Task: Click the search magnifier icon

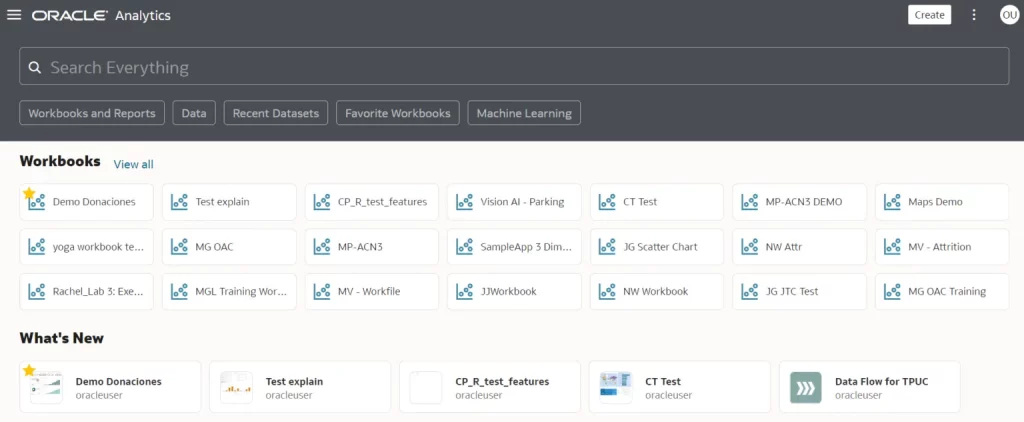Action: coord(35,68)
